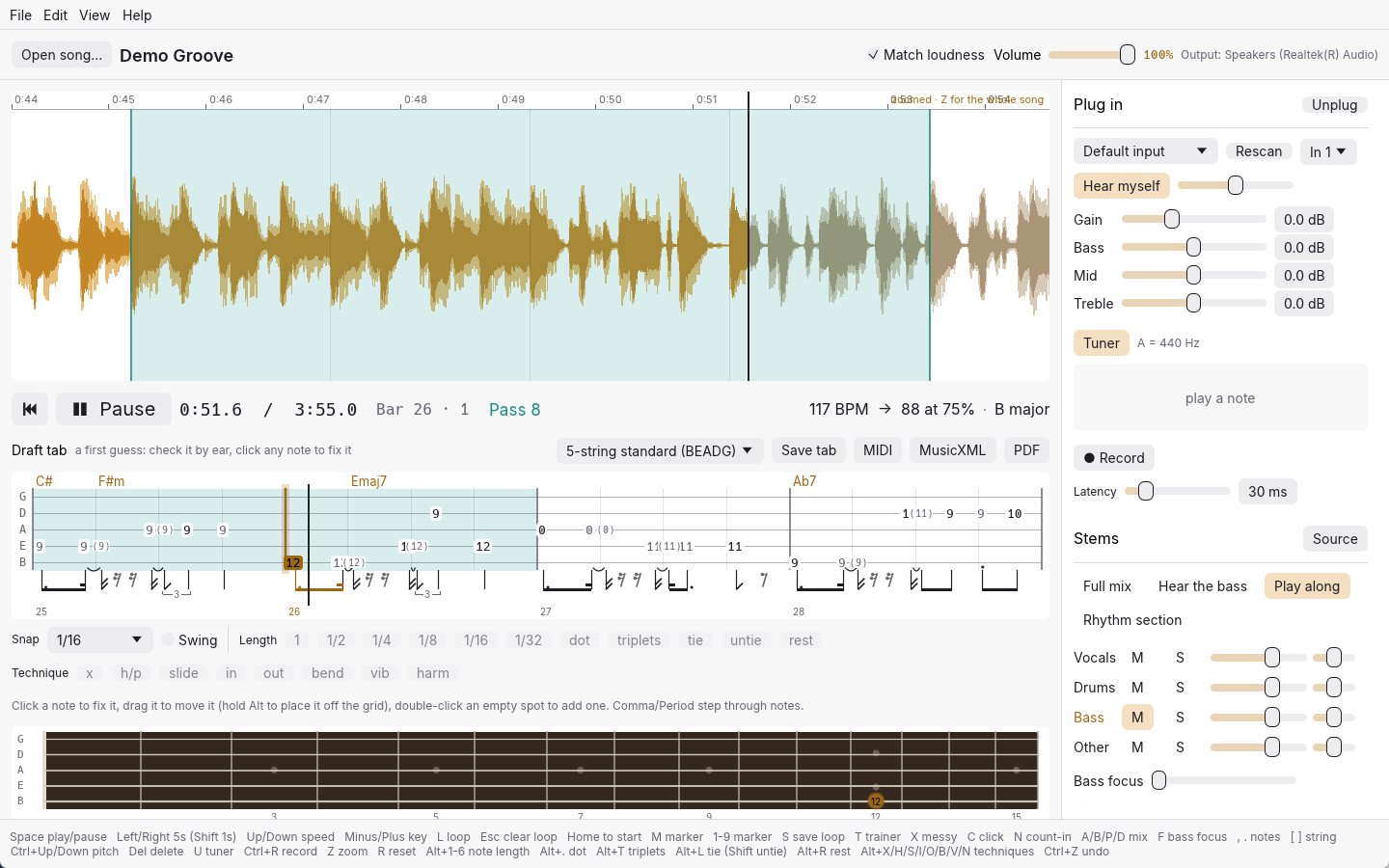Apply dot to note length
This screenshot has width=1389, height=868.
tap(579, 640)
